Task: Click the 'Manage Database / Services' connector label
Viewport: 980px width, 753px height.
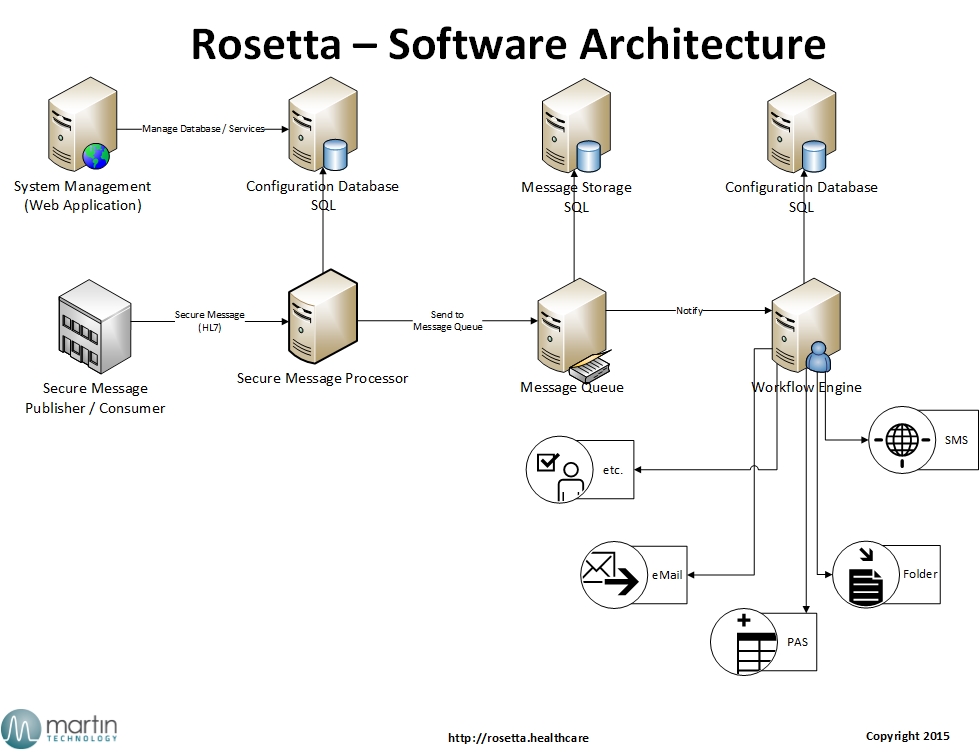Action: [203, 129]
